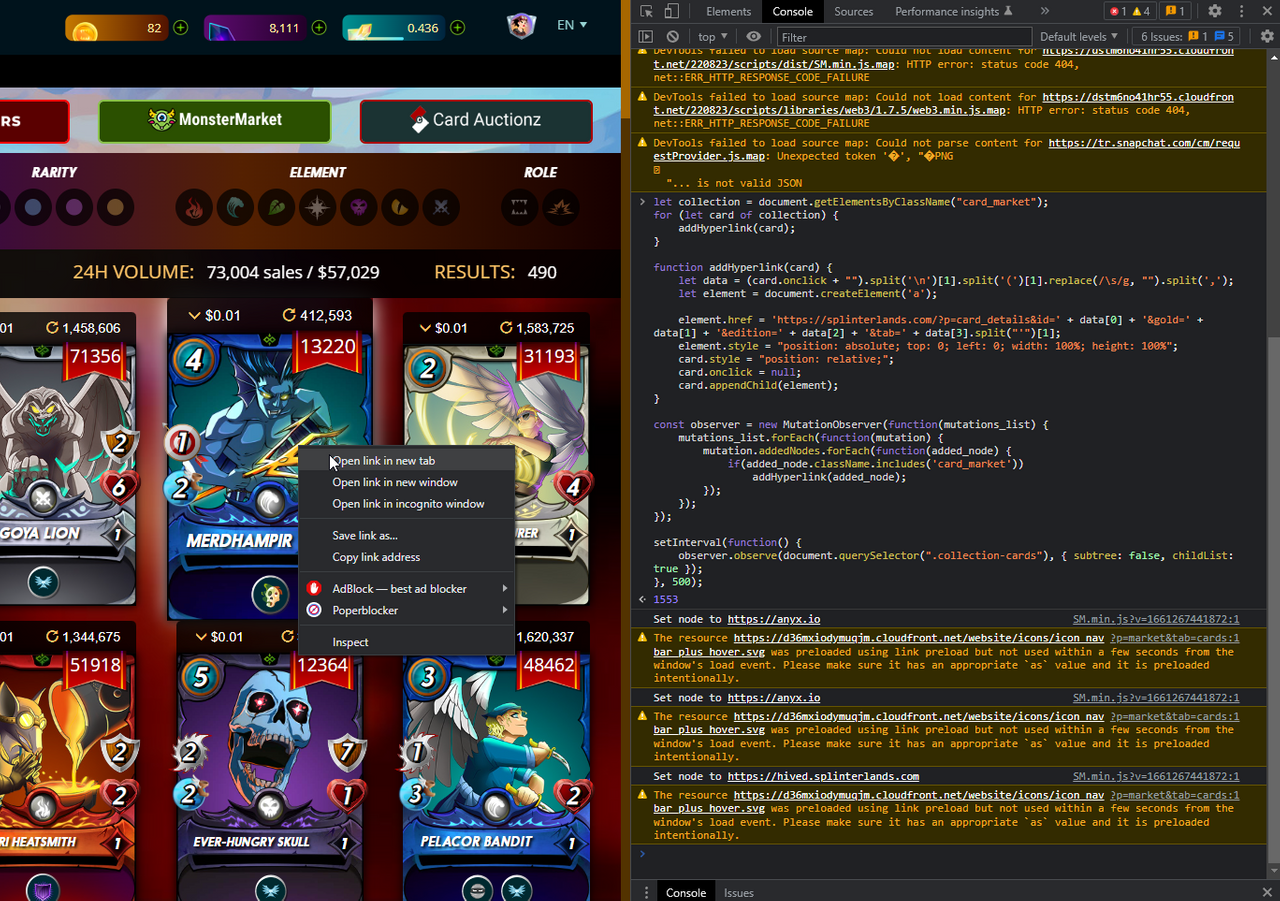Toggle live expression eye icon
The width and height of the screenshot is (1280, 901).
[x=754, y=36]
